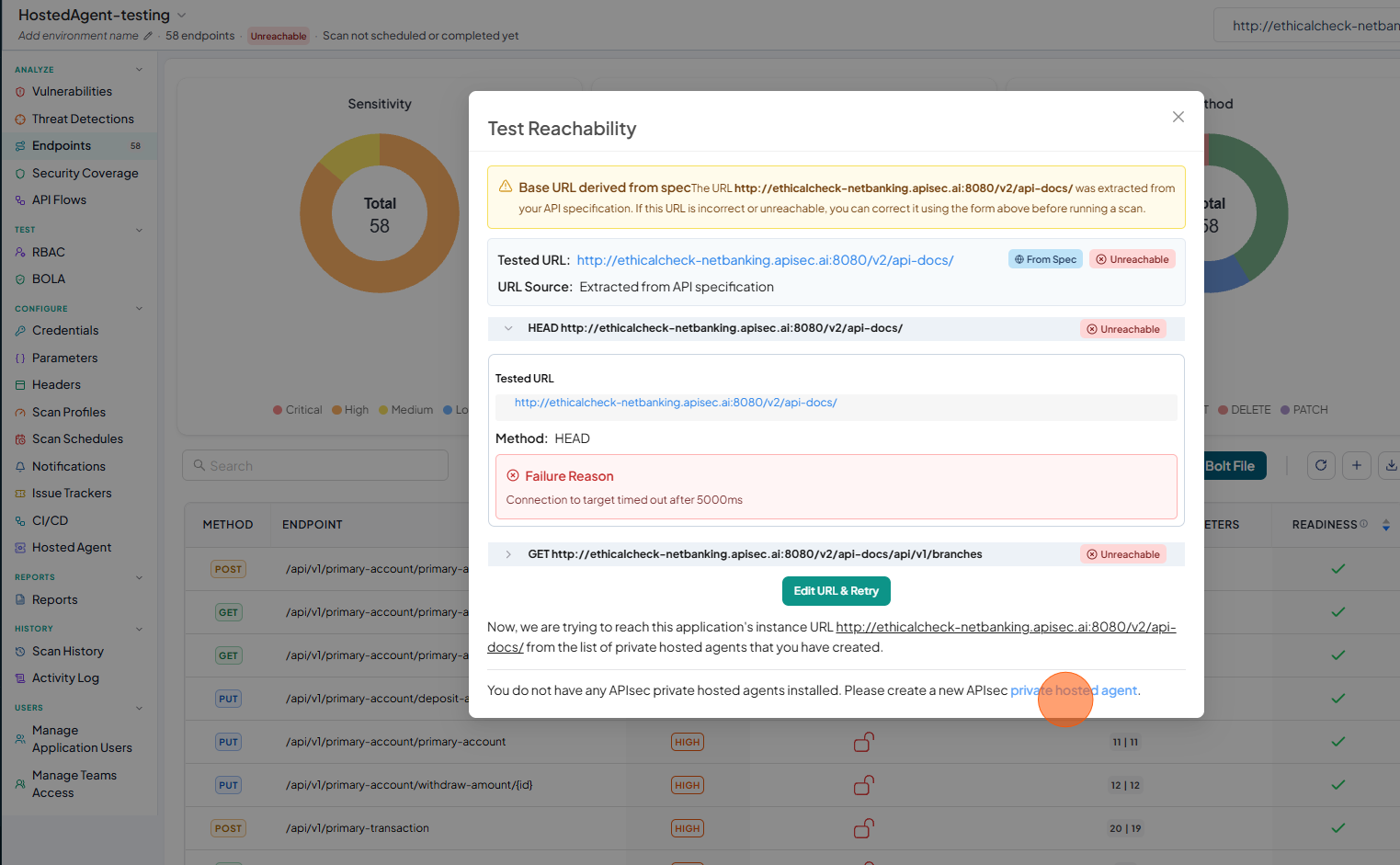
Task: Close the Test Reachability dialog
Action: [1178, 117]
